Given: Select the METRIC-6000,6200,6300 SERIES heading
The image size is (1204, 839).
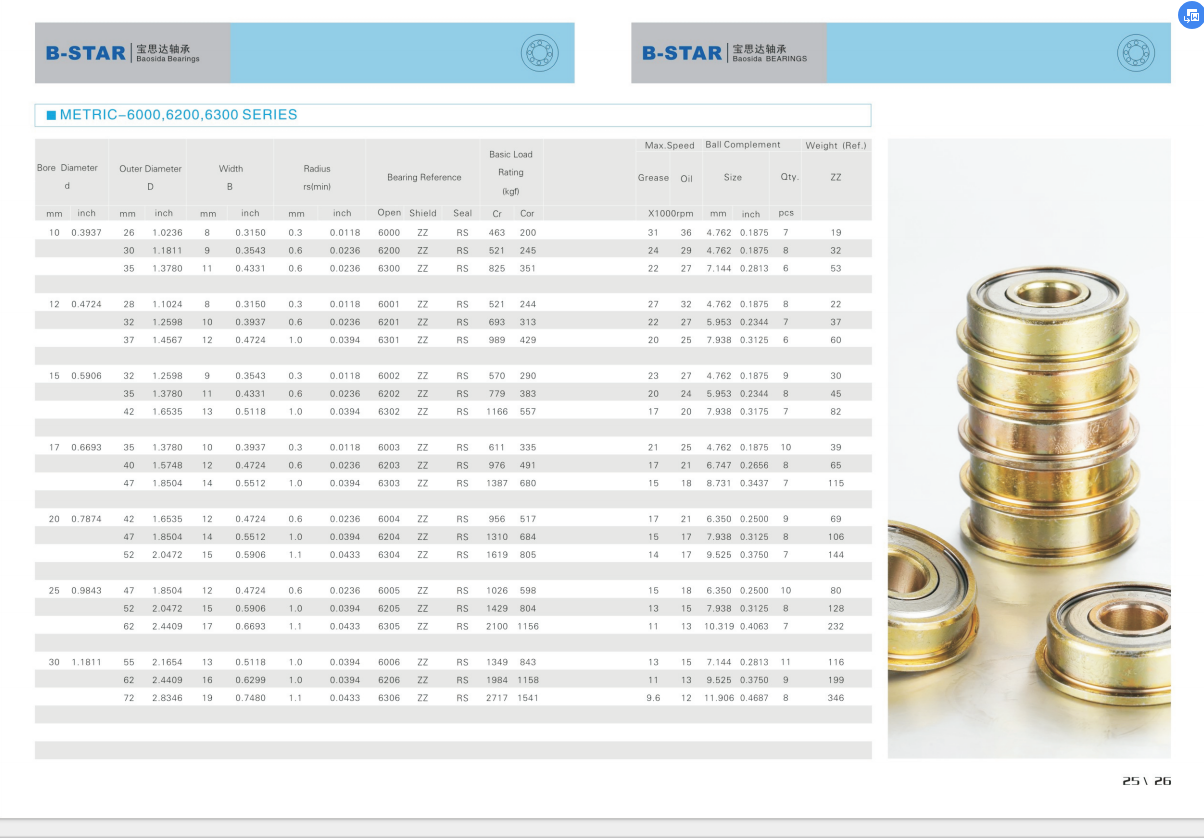Looking at the screenshot, I should pyautogui.click(x=178, y=115).
